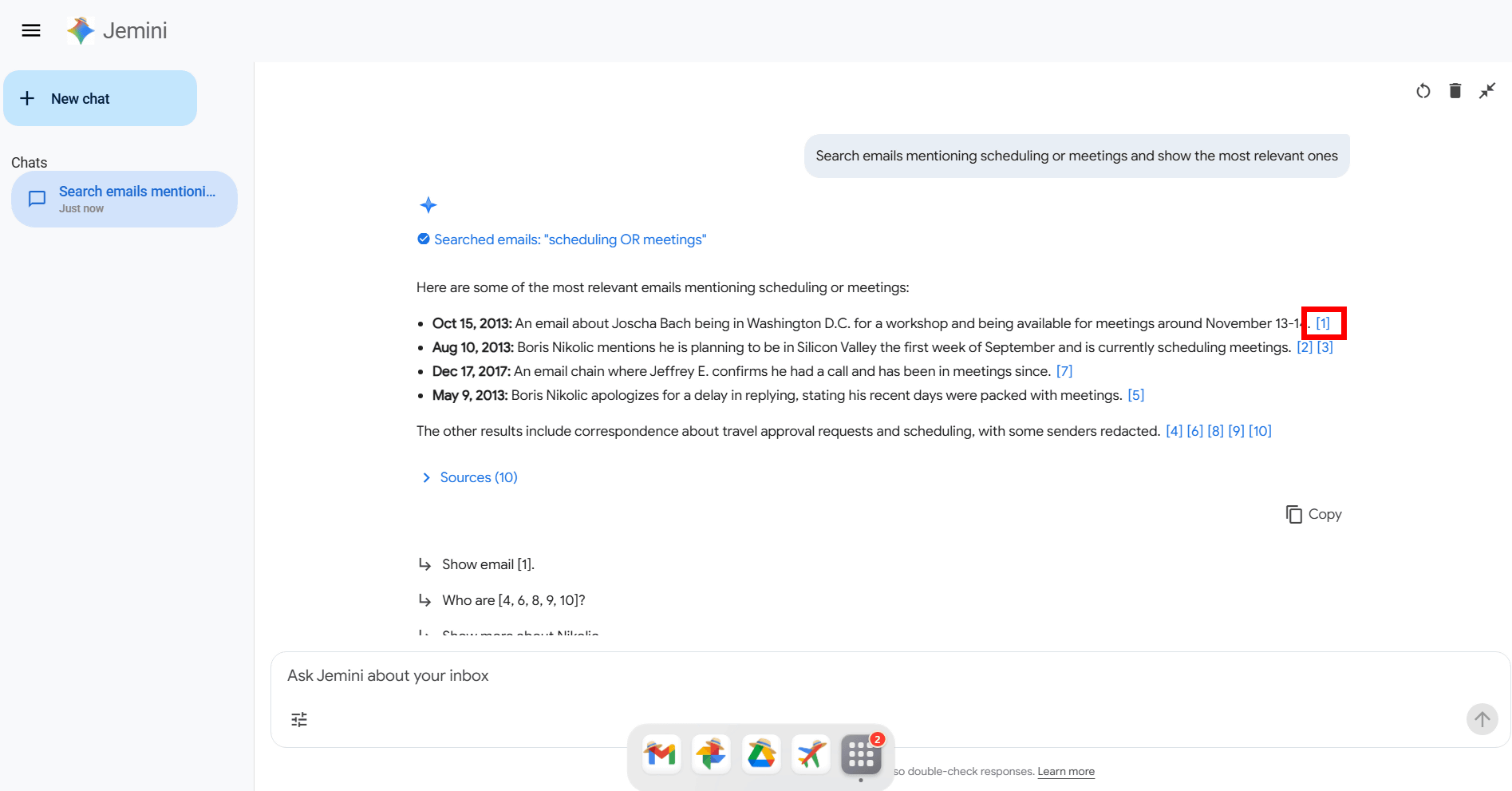Click the regenerate response icon
The width and height of the screenshot is (1512, 791).
click(x=1423, y=91)
